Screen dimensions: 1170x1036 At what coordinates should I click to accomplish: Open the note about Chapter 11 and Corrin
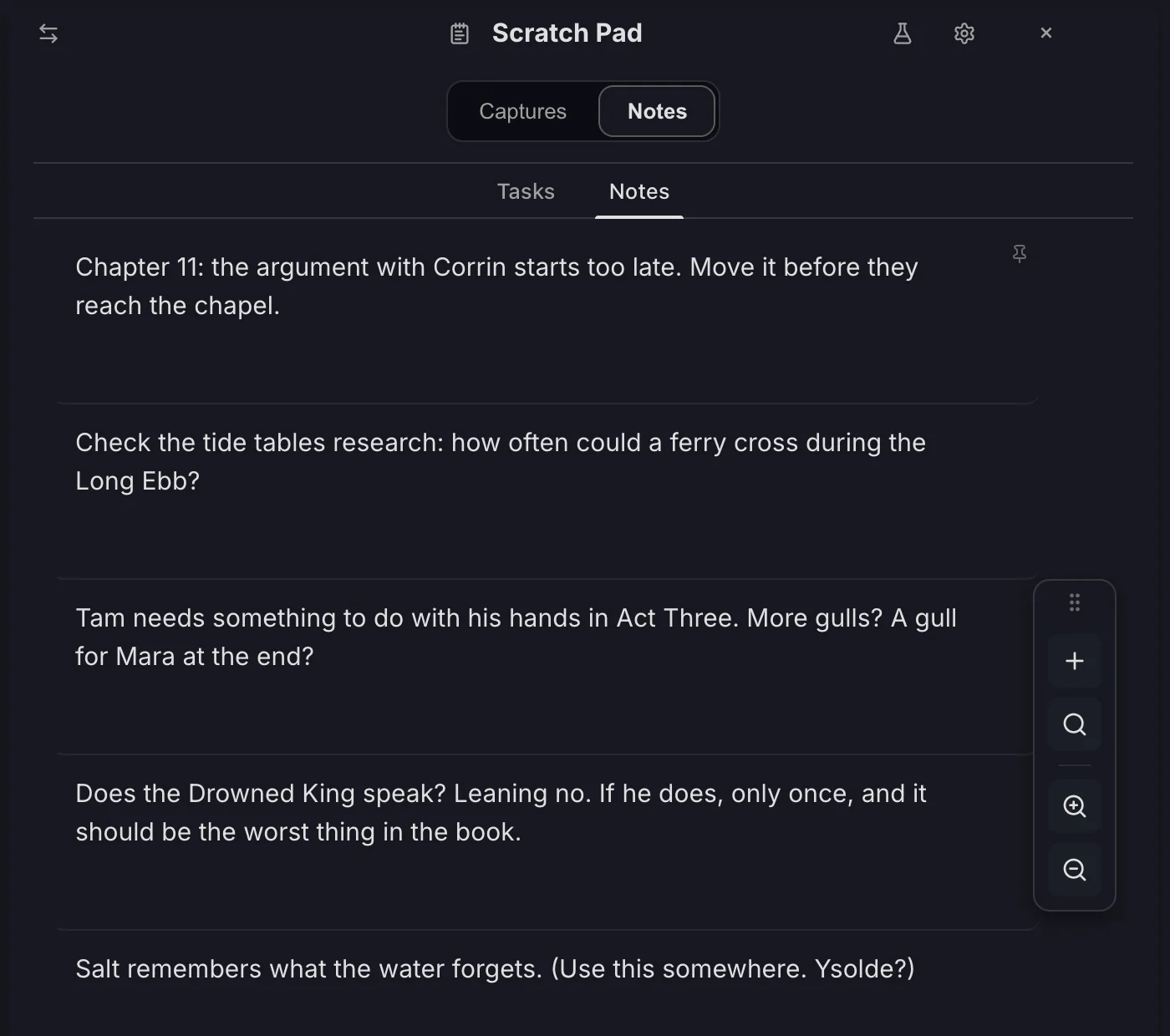[547, 316]
